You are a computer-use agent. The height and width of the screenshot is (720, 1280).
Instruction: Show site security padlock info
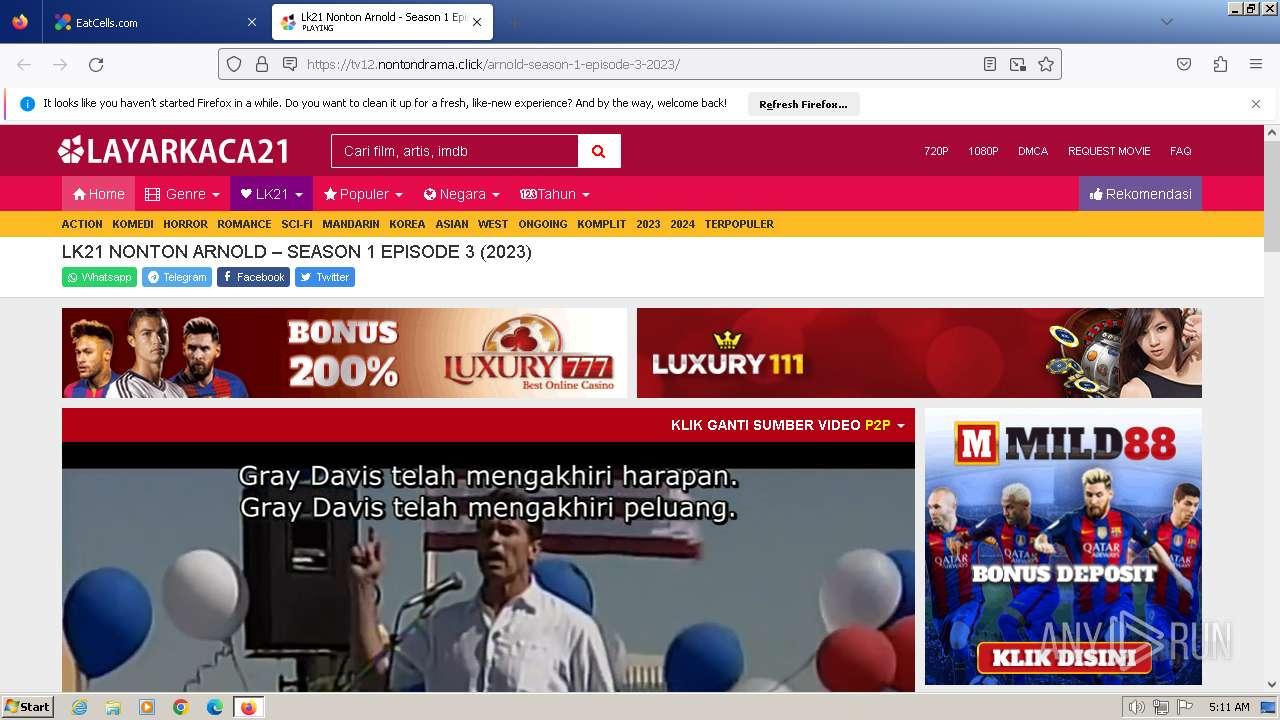point(262,64)
